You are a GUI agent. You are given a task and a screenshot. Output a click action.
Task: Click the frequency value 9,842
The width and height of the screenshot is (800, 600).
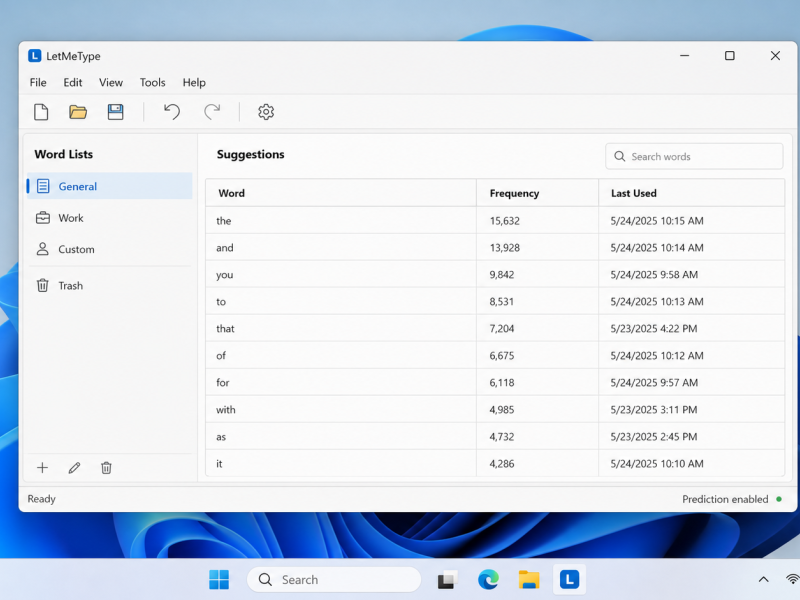502,275
